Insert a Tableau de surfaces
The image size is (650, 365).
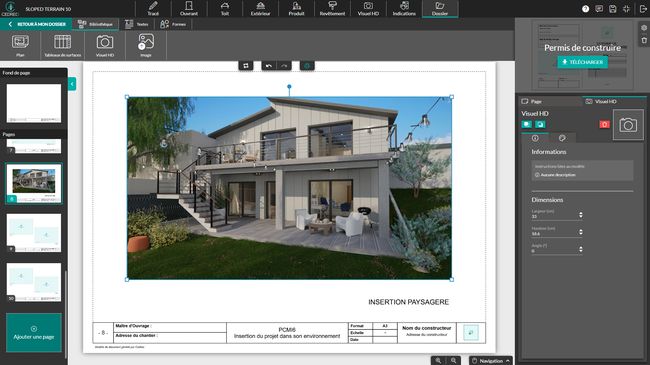(x=63, y=45)
